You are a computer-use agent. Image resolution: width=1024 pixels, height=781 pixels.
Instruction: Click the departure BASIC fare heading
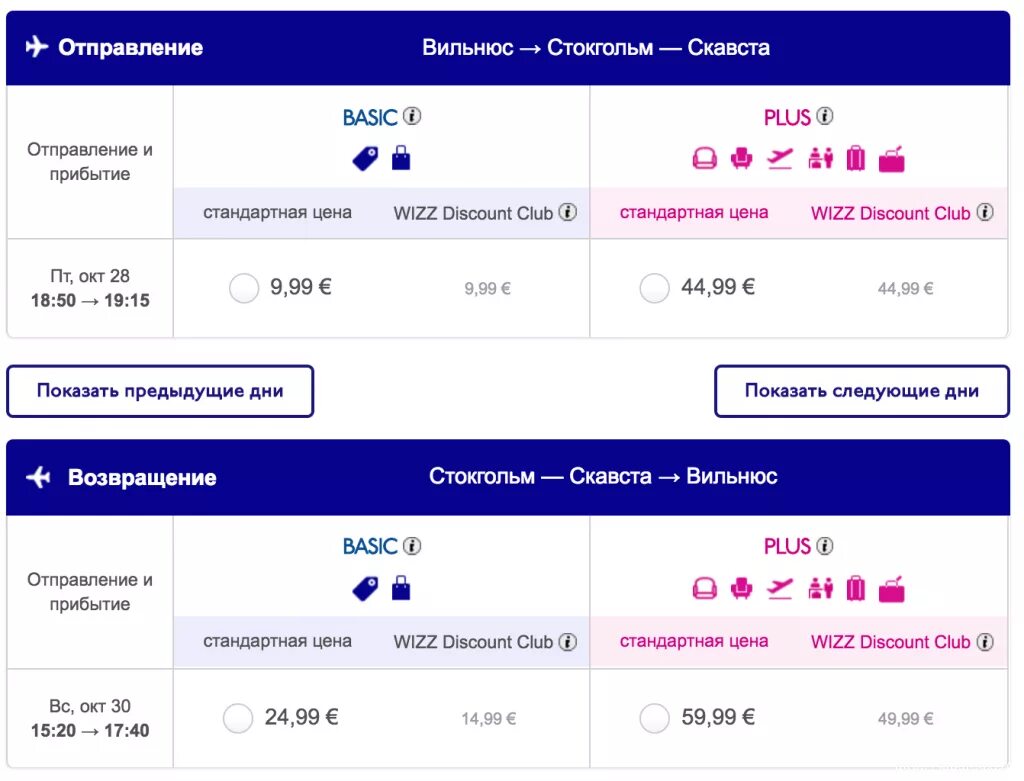[x=370, y=117]
